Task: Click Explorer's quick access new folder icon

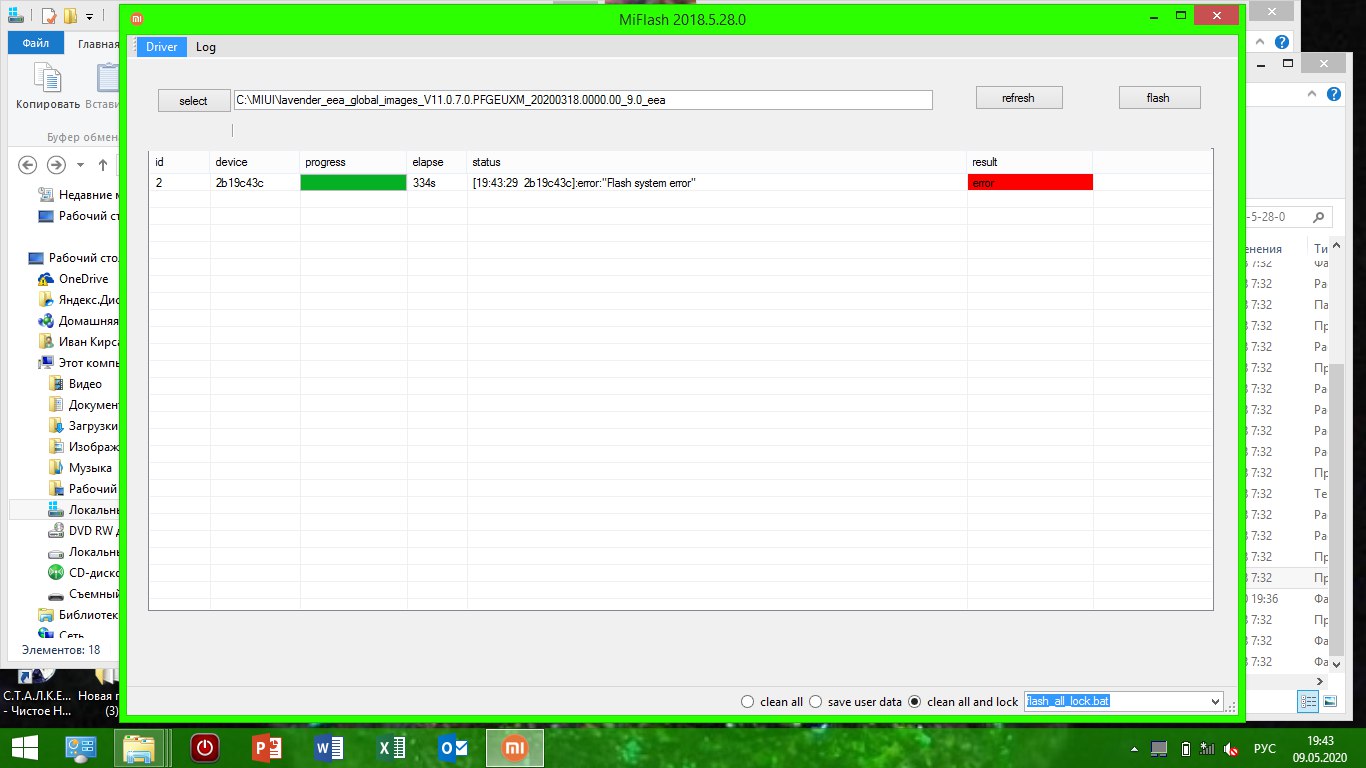Action: click(x=69, y=16)
